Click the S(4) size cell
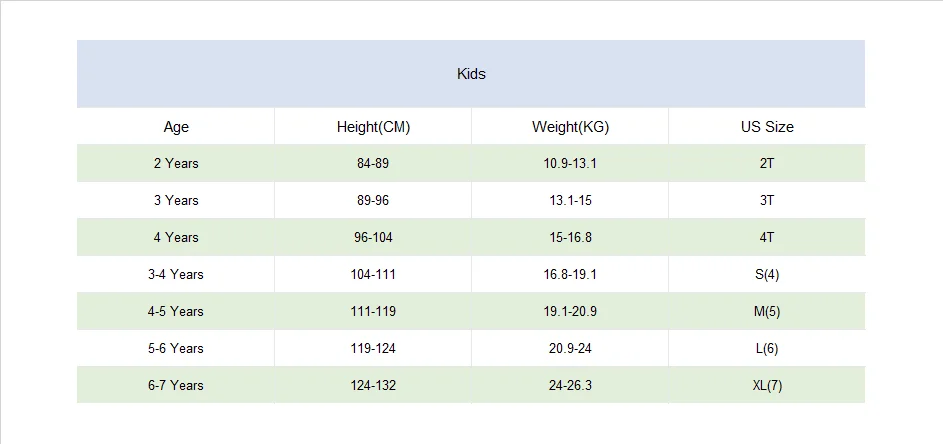 coord(767,274)
